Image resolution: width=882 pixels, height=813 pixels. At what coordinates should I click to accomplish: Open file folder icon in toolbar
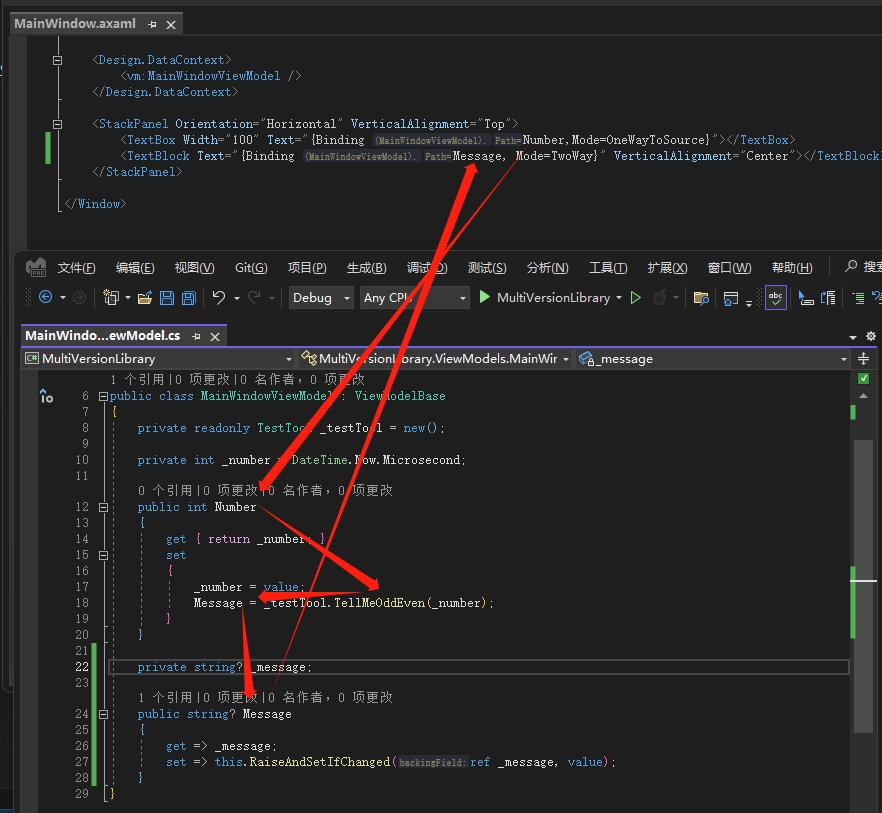(145, 298)
